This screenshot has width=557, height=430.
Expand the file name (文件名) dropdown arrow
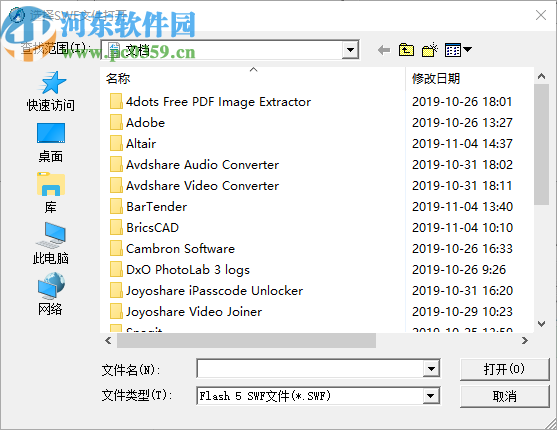click(431, 369)
